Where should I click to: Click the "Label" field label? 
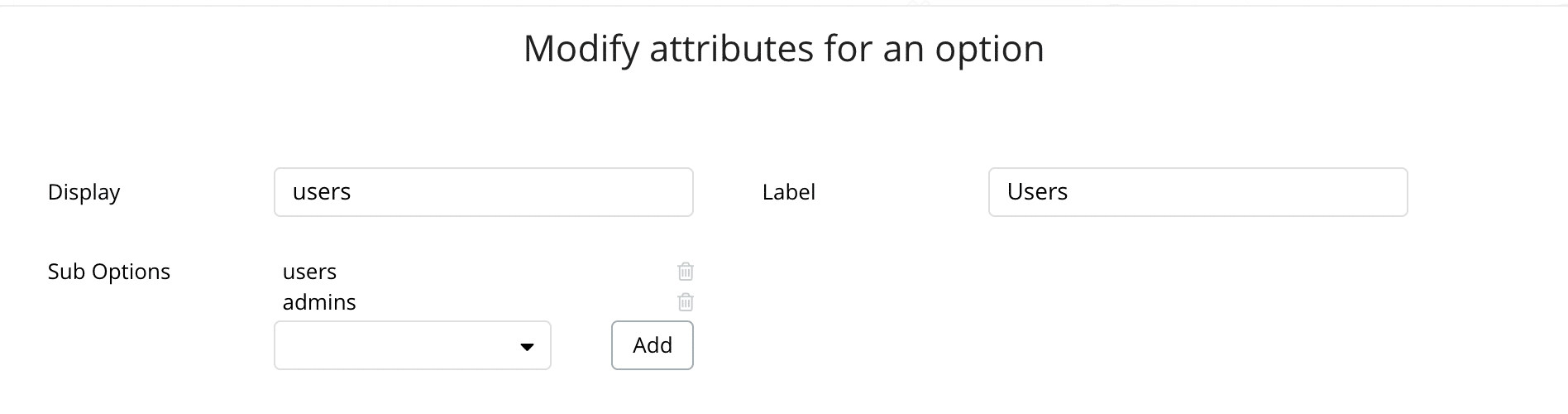click(x=789, y=192)
